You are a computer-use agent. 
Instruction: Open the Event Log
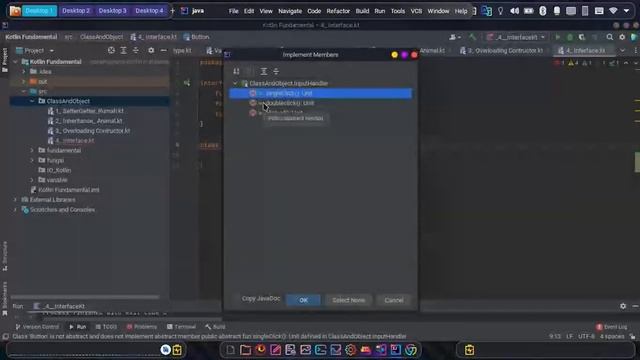coord(611,327)
